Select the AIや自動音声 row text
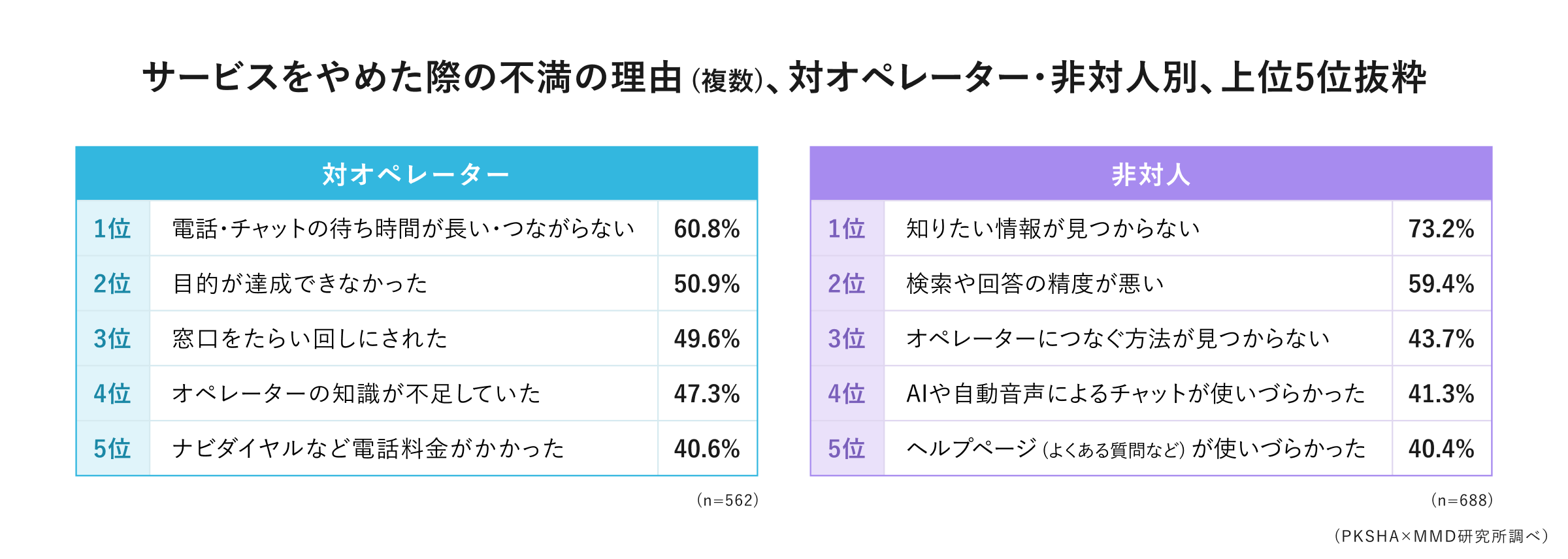This screenshot has width=1568, height=559. (1135, 393)
